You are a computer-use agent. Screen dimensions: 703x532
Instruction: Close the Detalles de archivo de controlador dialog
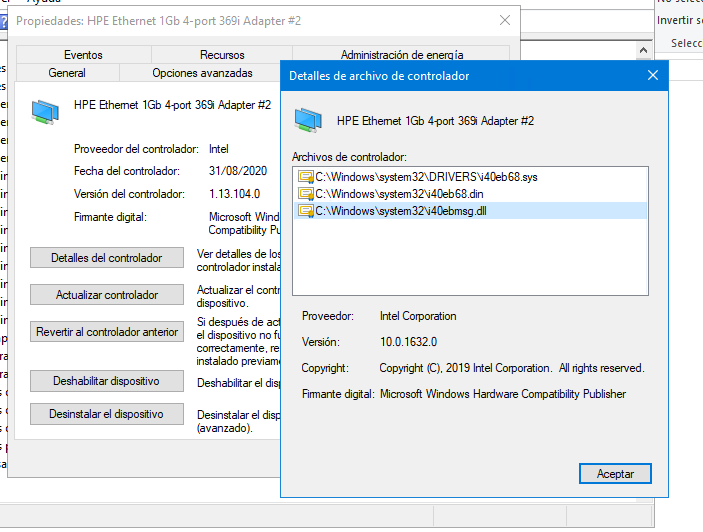[x=653, y=75]
